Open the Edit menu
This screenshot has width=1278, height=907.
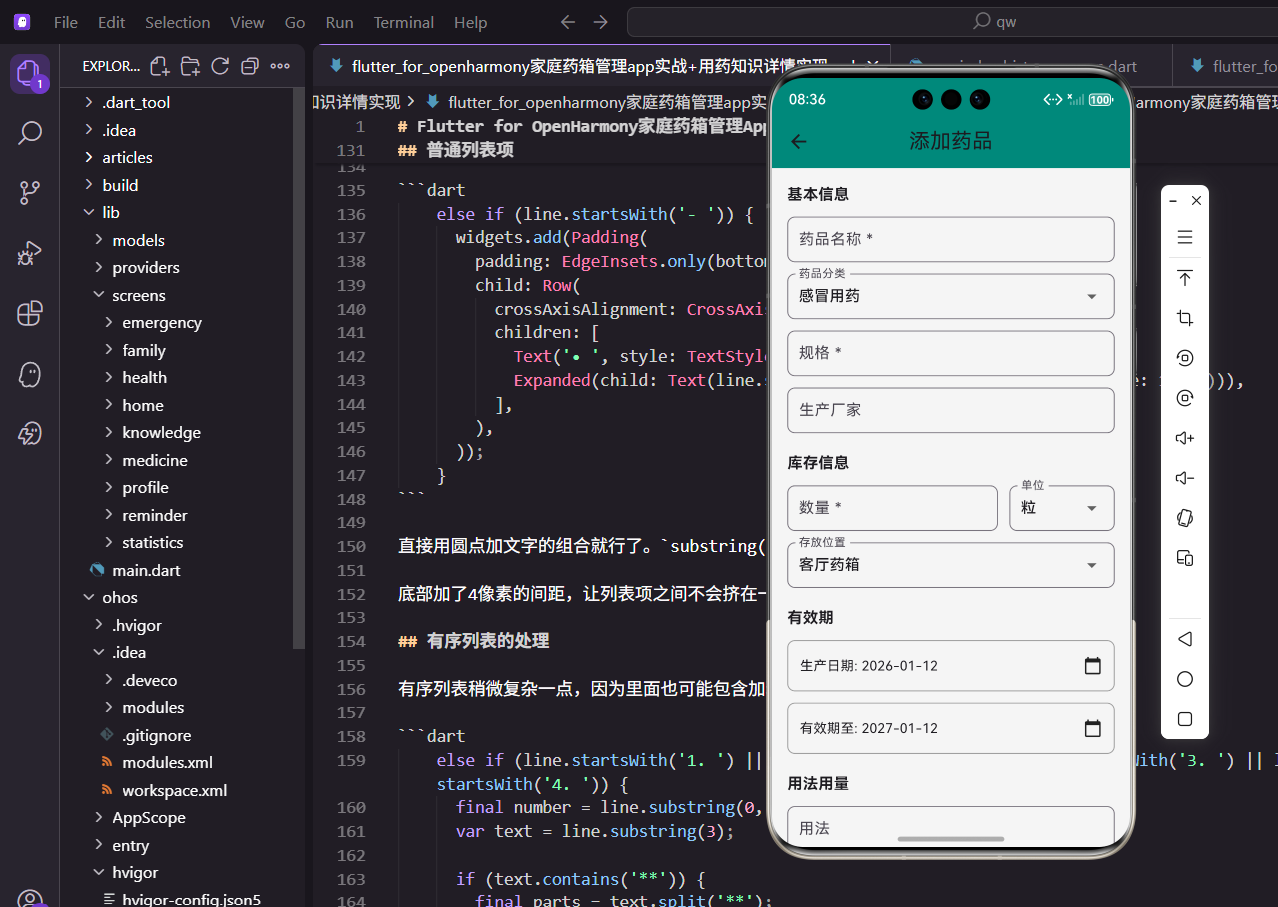(111, 22)
